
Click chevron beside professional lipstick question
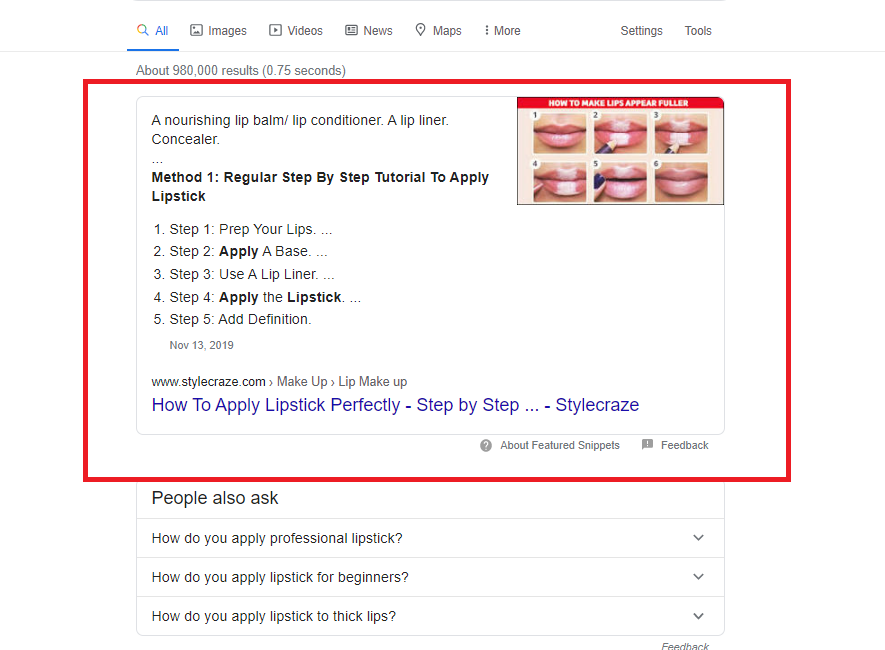point(698,538)
